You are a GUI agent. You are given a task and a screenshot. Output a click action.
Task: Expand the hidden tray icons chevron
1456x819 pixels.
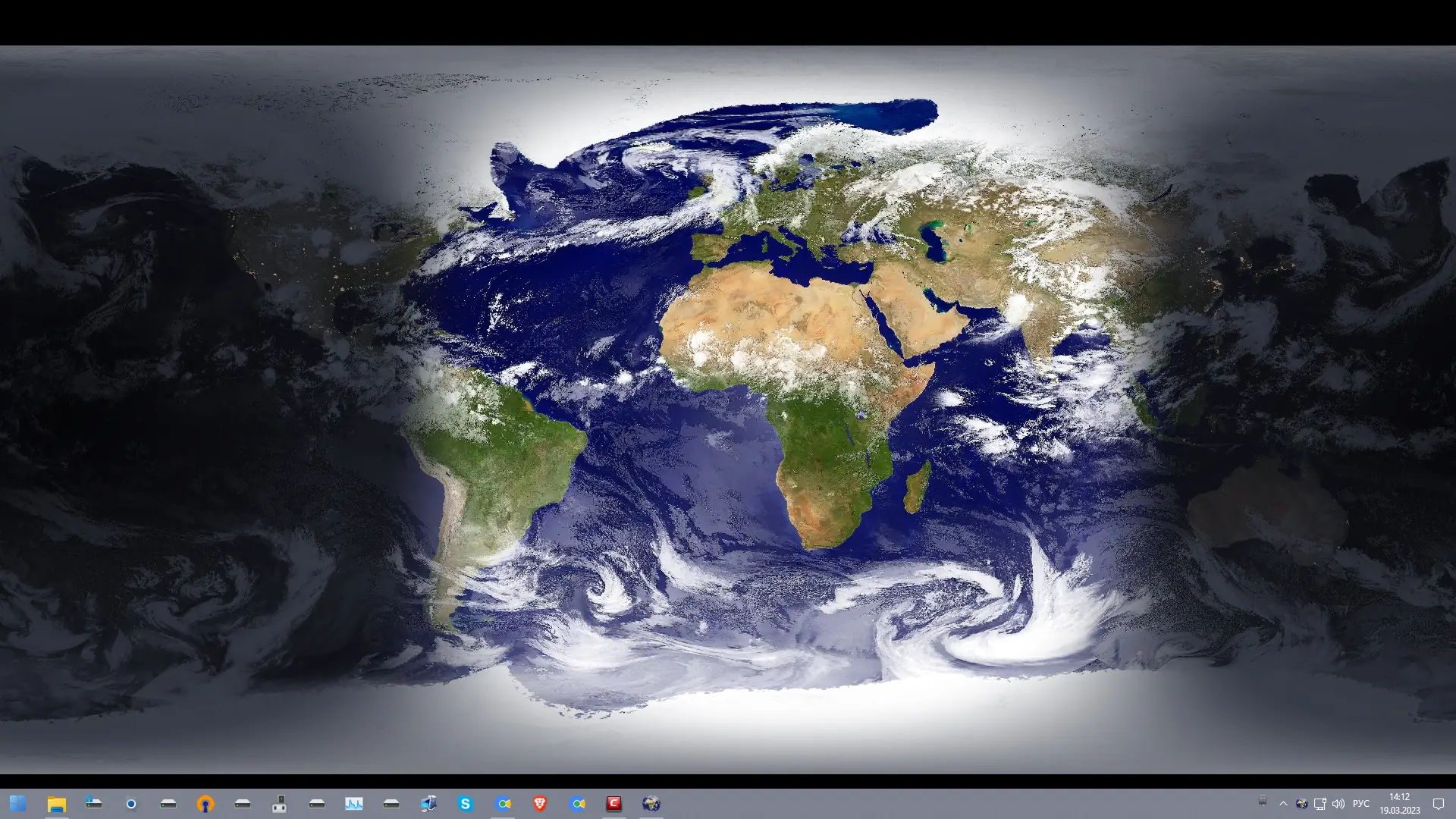point(1283,804)
